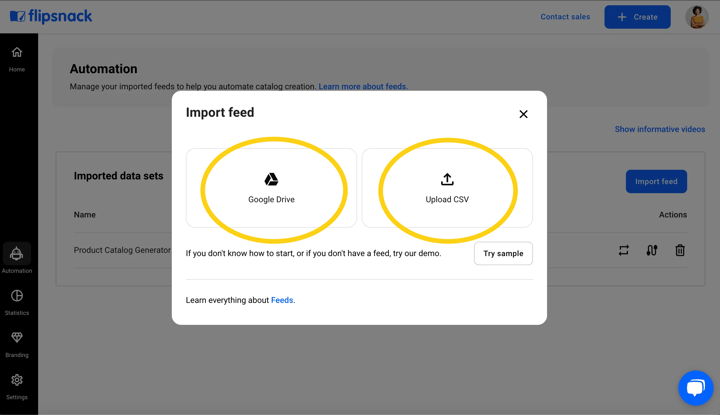Open the live chat bubble
Screen dimensions: 720x415
coord(696,388)
